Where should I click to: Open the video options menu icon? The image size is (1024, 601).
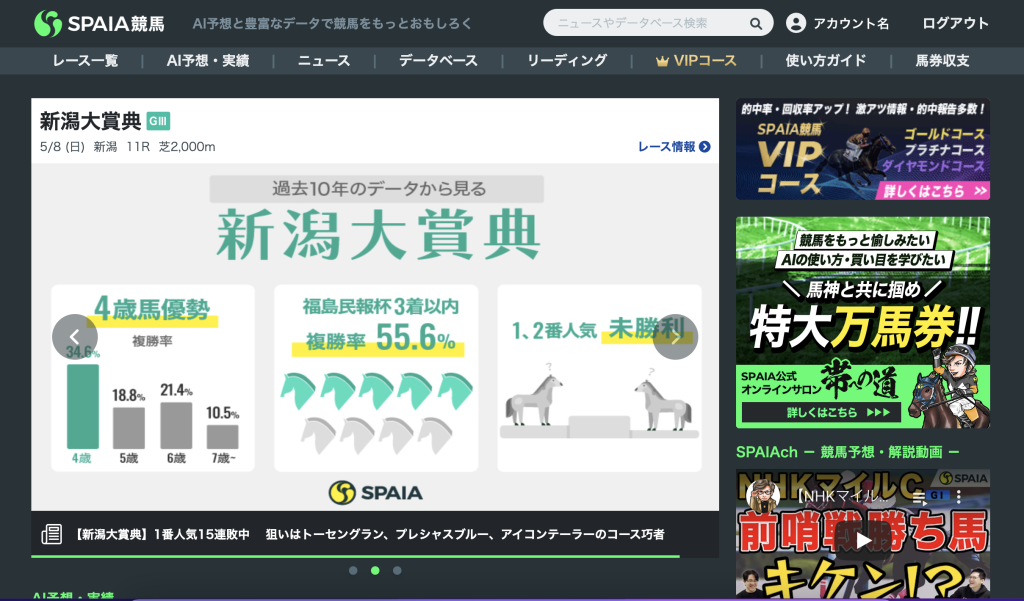pos(959,496)
